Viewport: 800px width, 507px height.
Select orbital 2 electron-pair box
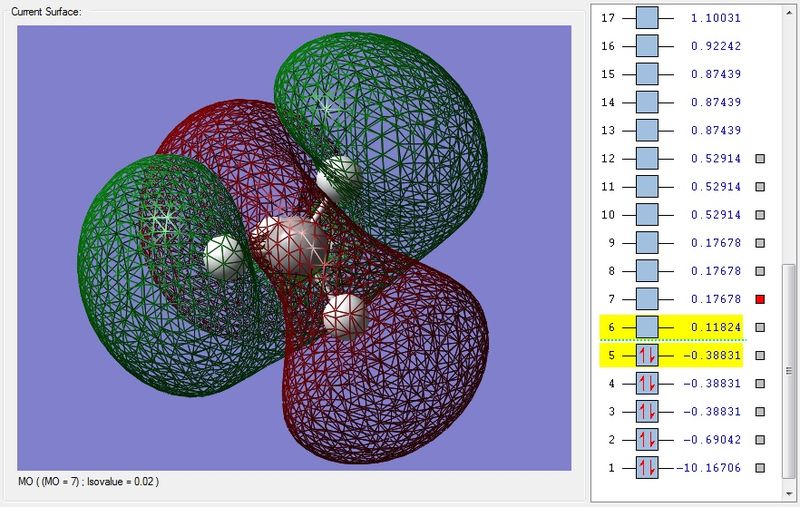[x=647, y=439]
